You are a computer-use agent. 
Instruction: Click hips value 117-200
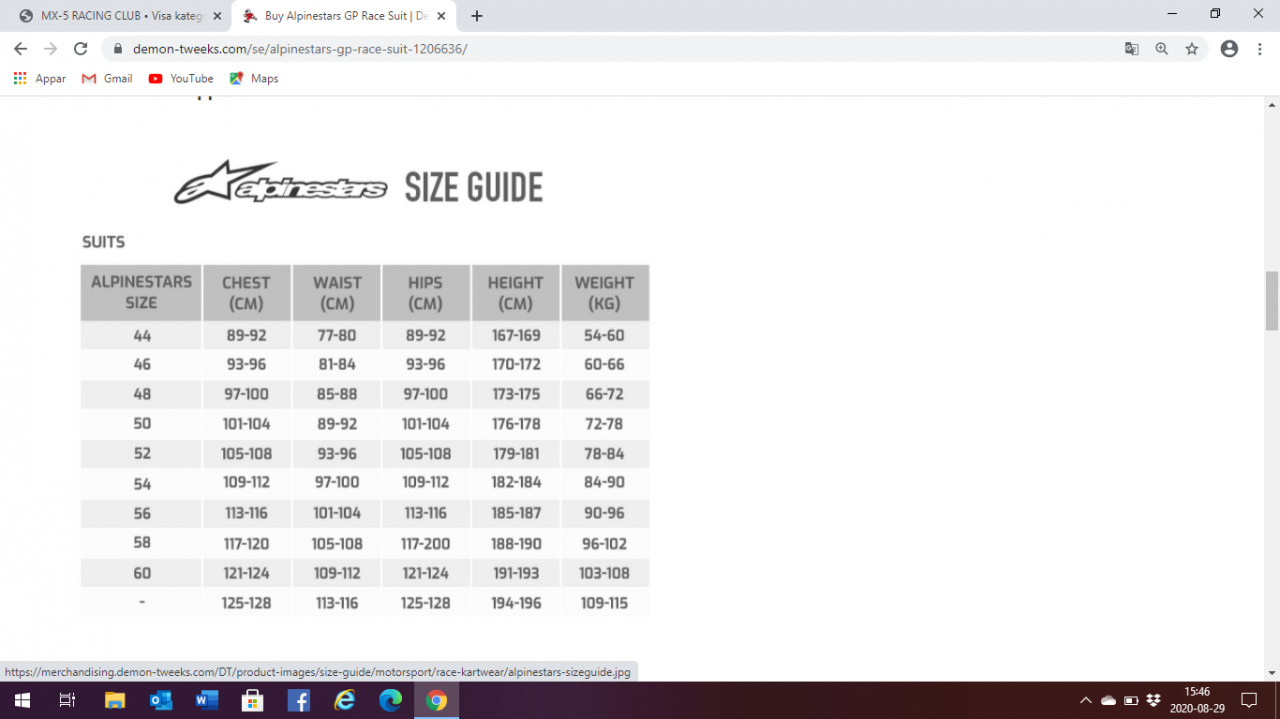tap(425, 543)
